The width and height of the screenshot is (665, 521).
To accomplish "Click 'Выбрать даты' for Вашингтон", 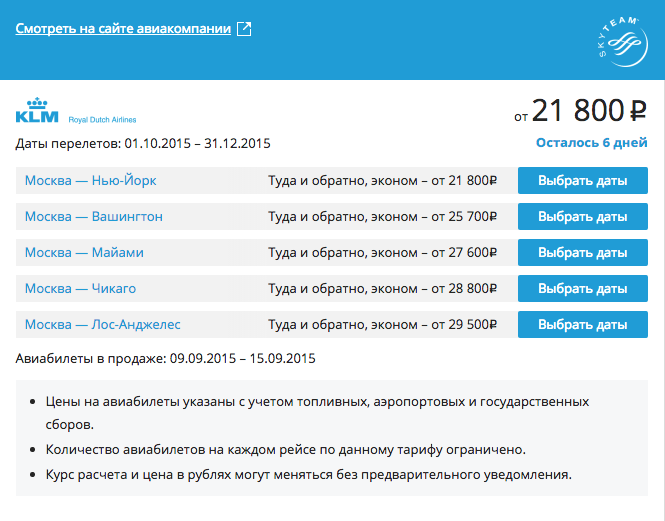I will 583,216.
